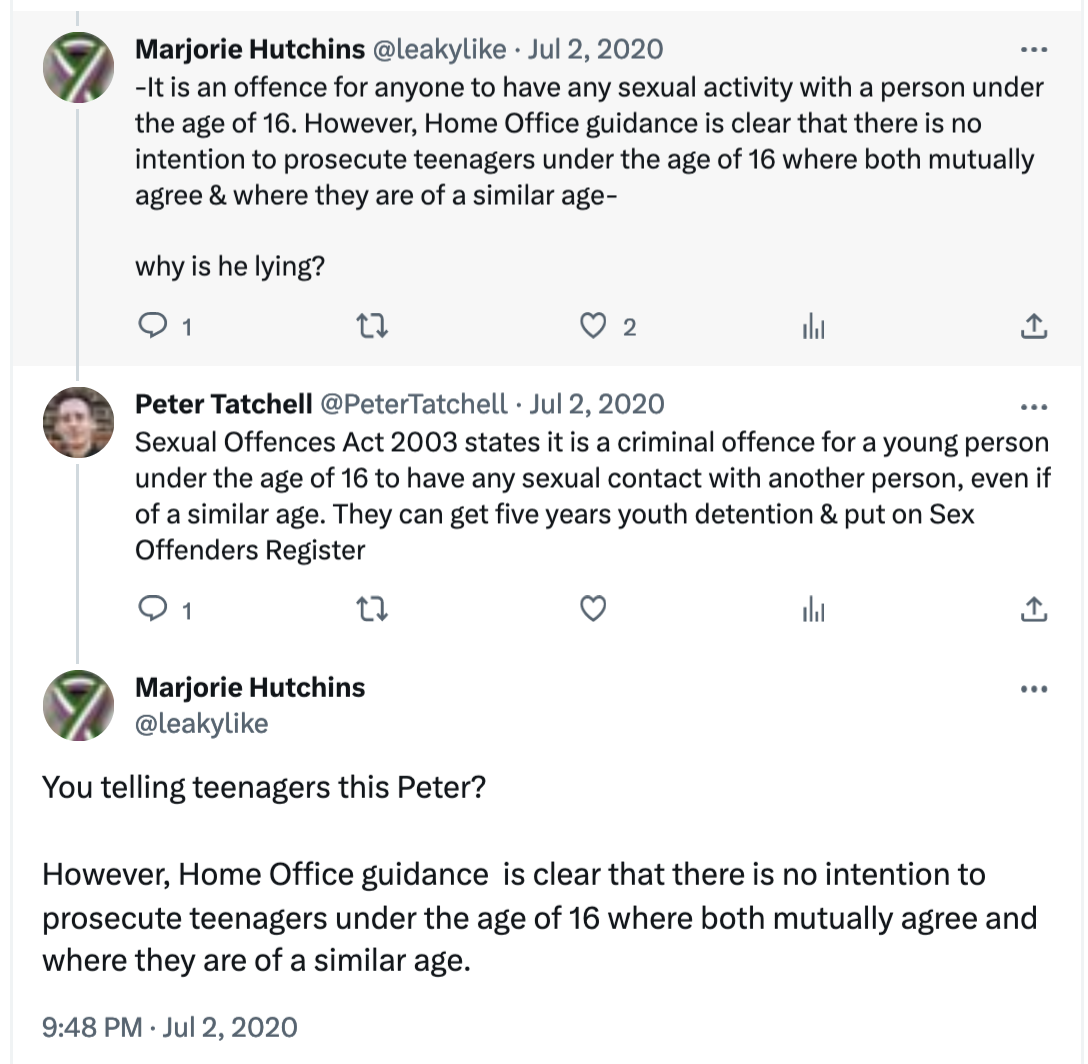
Task: Click the @leakylike handle in the main tweet
Action: pyautogui.click(x=201, y=722)
